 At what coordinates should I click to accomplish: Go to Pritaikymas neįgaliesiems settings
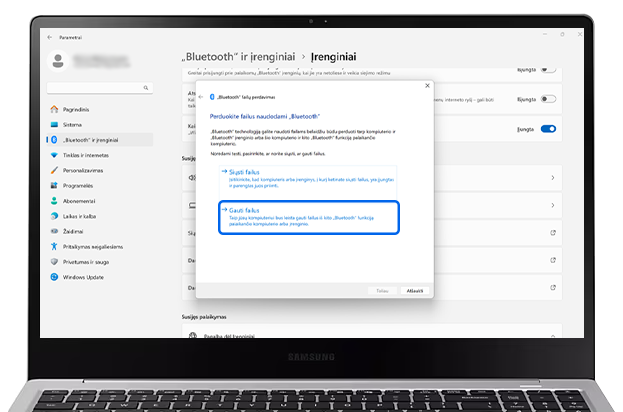(x=92, y=246)
